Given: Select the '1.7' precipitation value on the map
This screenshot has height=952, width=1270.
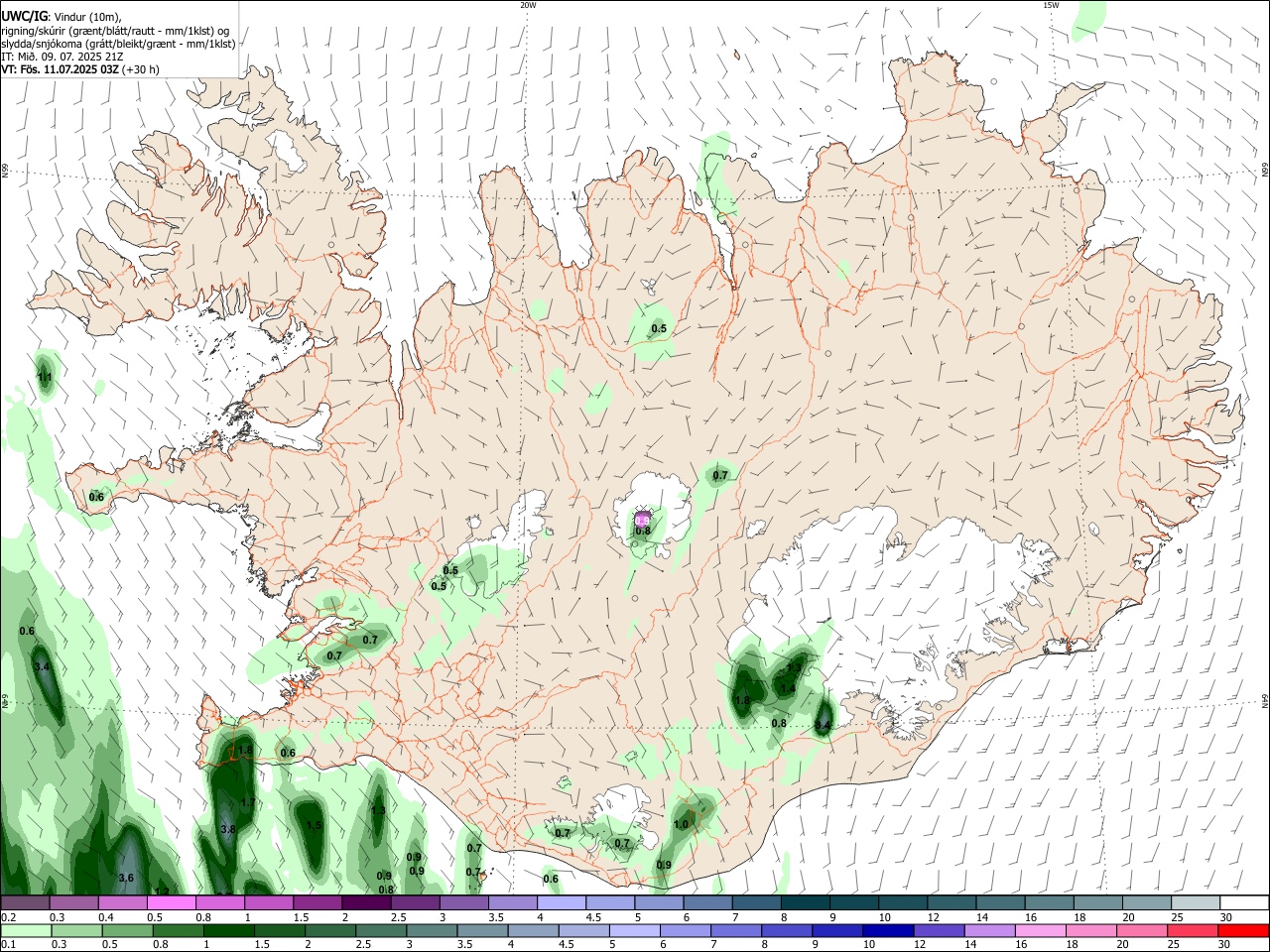Looking at the screenshot, I should (248, 802).
